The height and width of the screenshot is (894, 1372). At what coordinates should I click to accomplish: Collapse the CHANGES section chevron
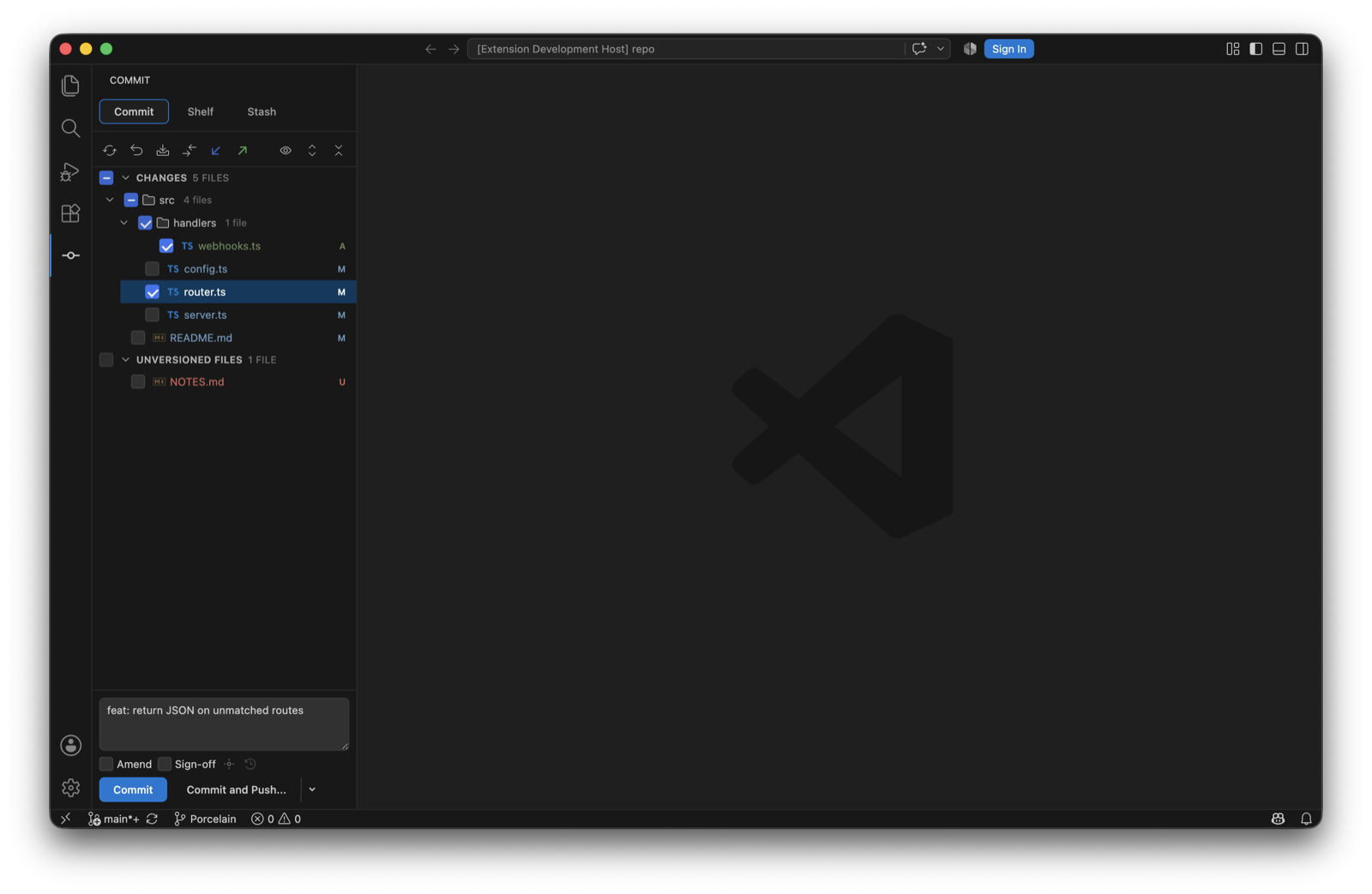pos(125,178)
